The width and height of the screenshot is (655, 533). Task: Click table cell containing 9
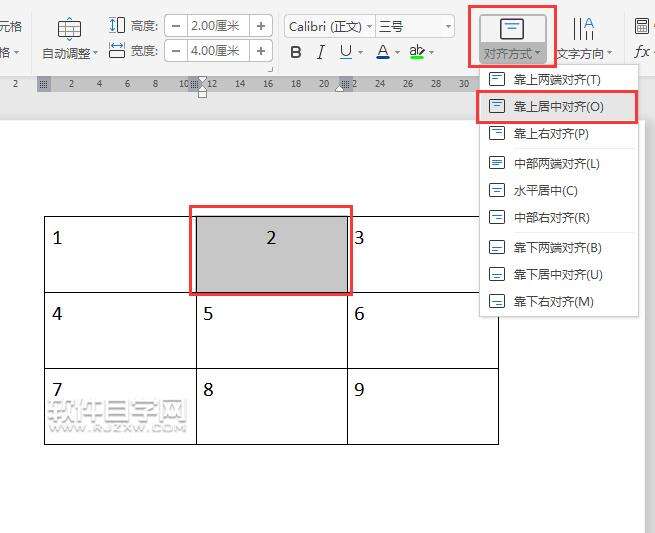(423, 406)
